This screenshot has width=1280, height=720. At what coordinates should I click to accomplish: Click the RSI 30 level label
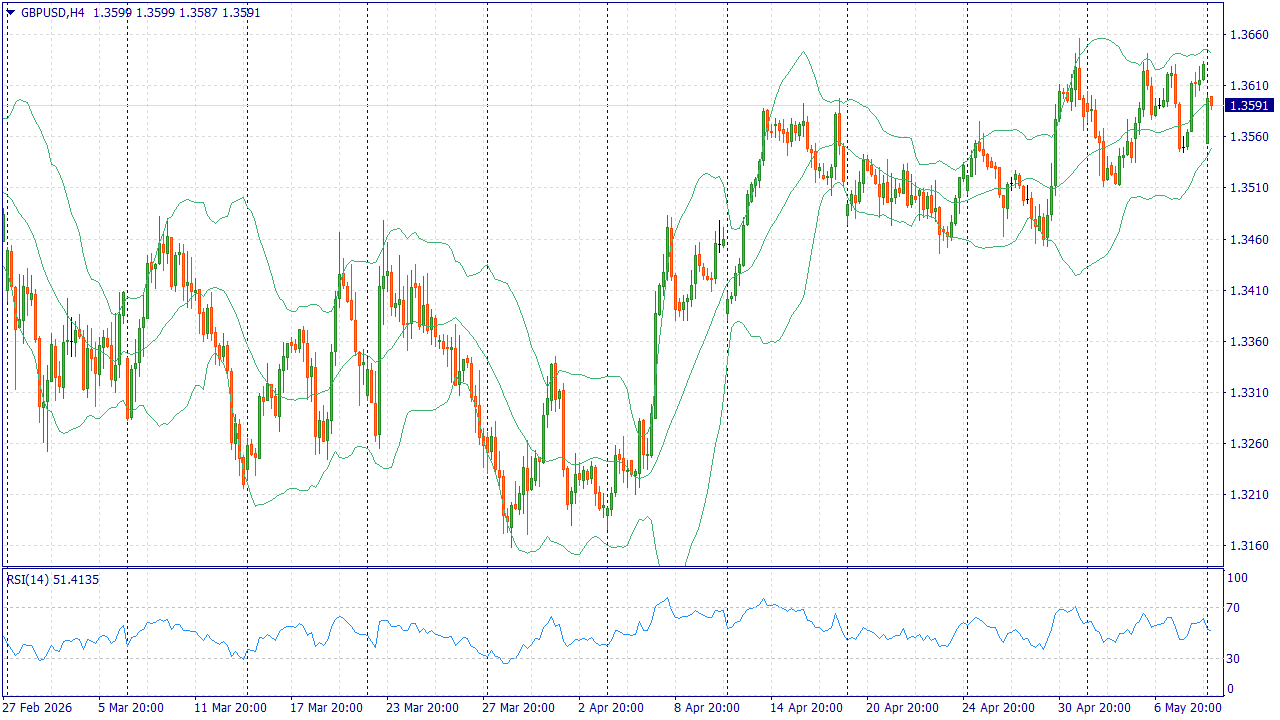point(1234,658)
